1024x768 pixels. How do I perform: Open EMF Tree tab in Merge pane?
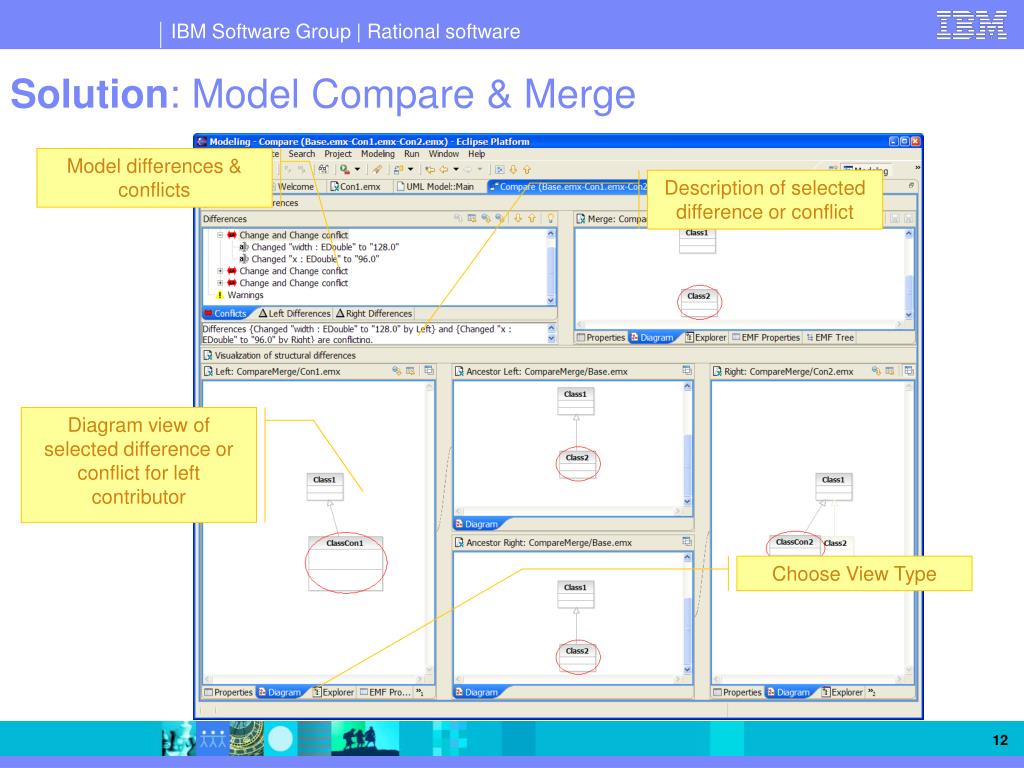(x=830, y=338)
